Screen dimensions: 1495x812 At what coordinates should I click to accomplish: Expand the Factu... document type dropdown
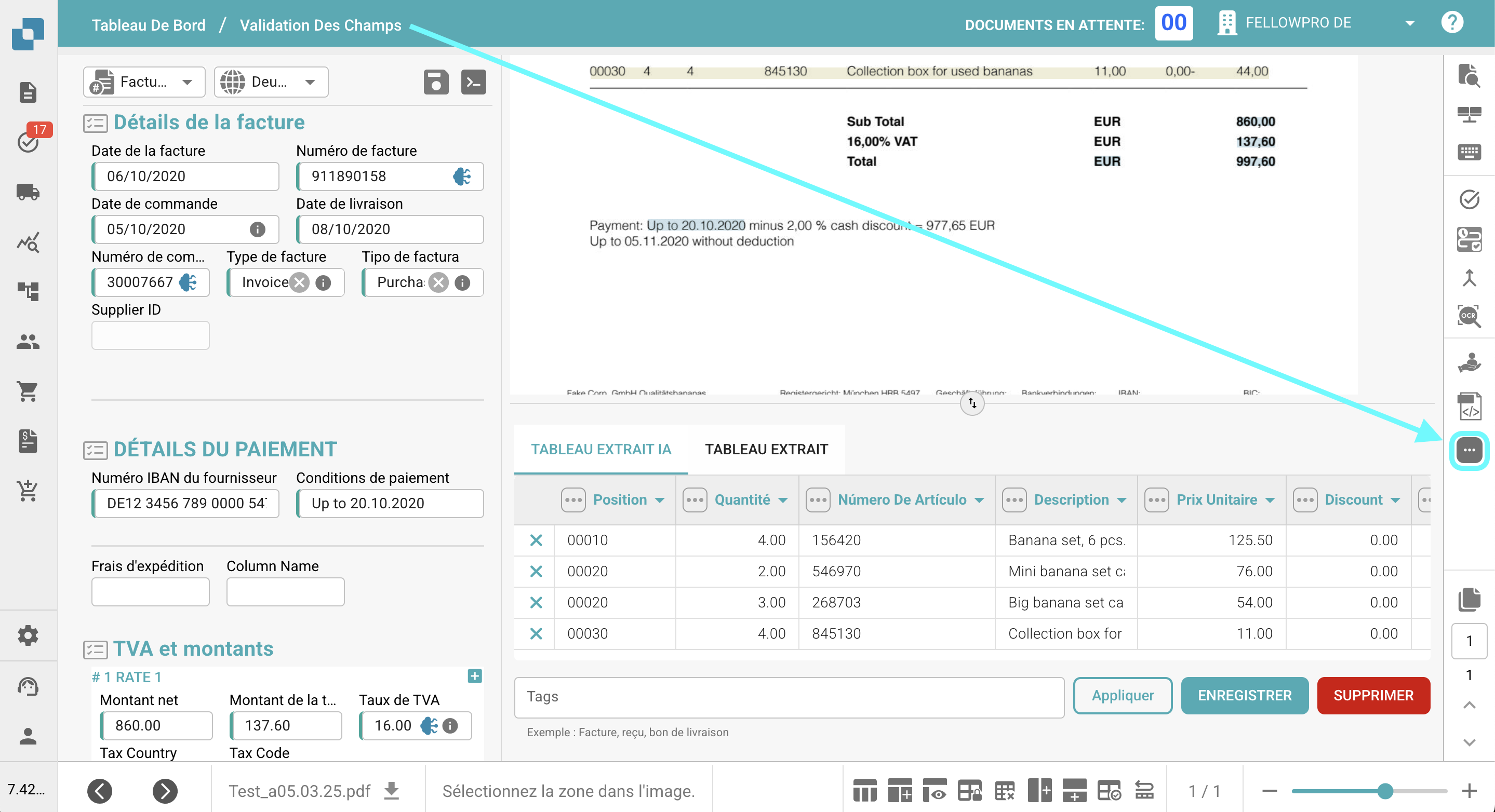click(187, 82)
